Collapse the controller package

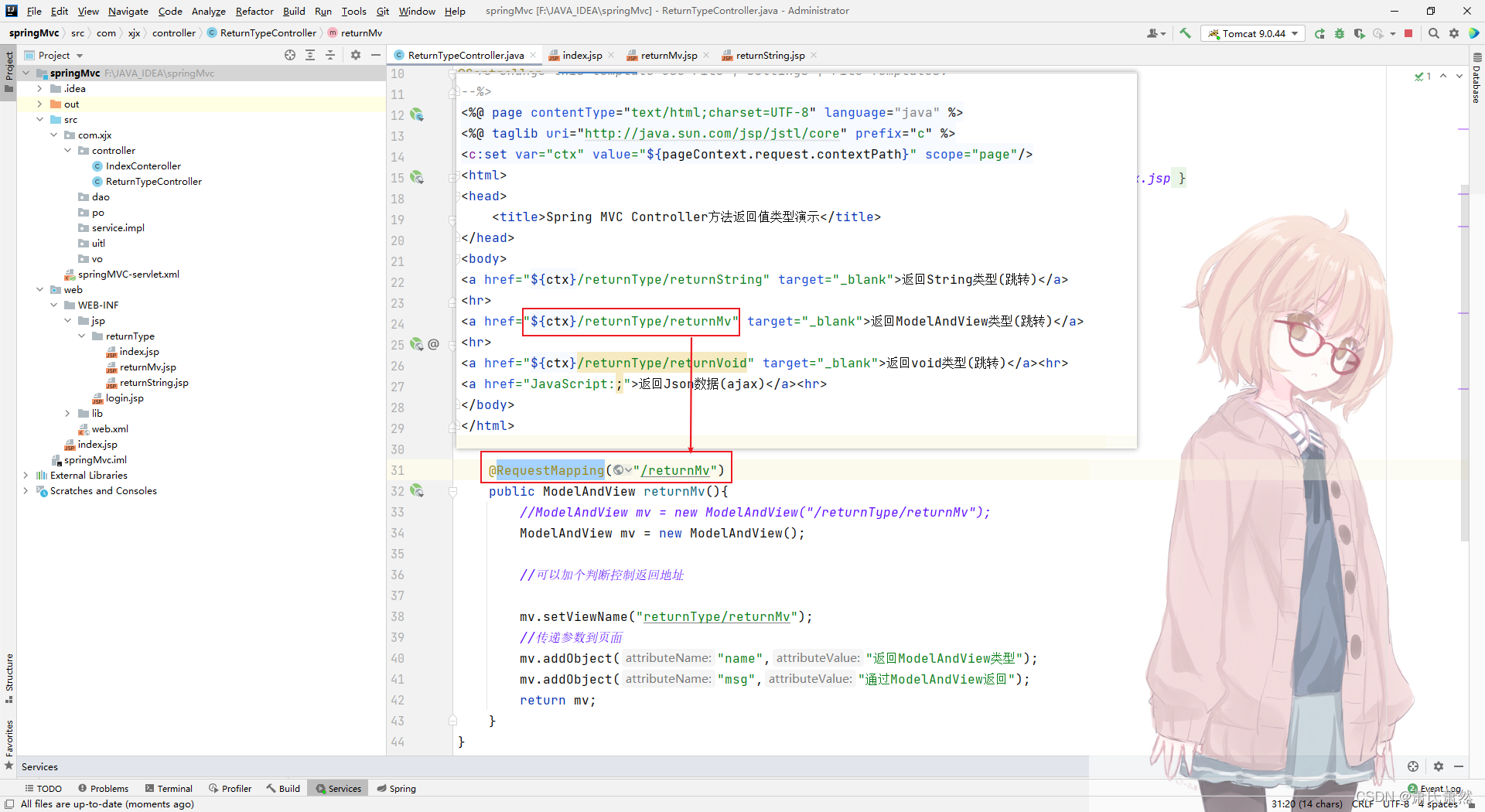(67, 150)
